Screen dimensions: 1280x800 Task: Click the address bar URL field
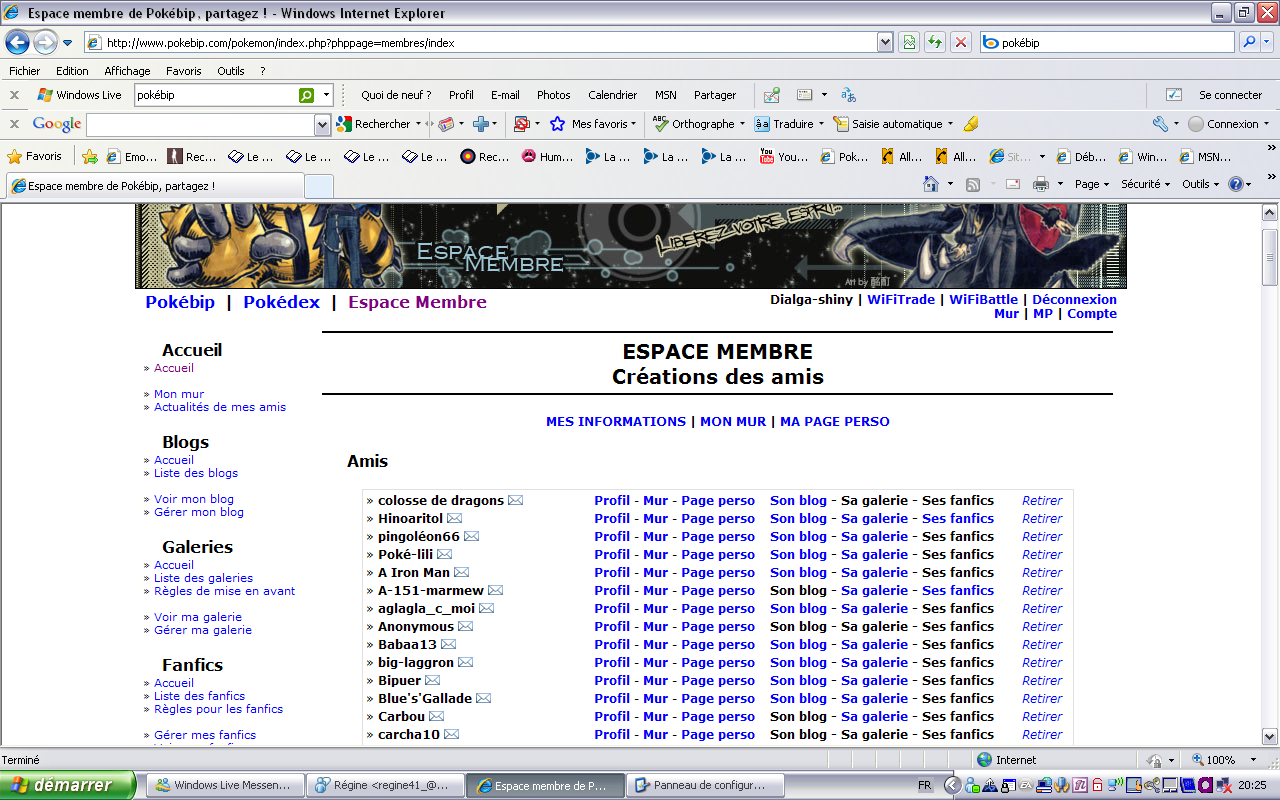click(480, 42)
